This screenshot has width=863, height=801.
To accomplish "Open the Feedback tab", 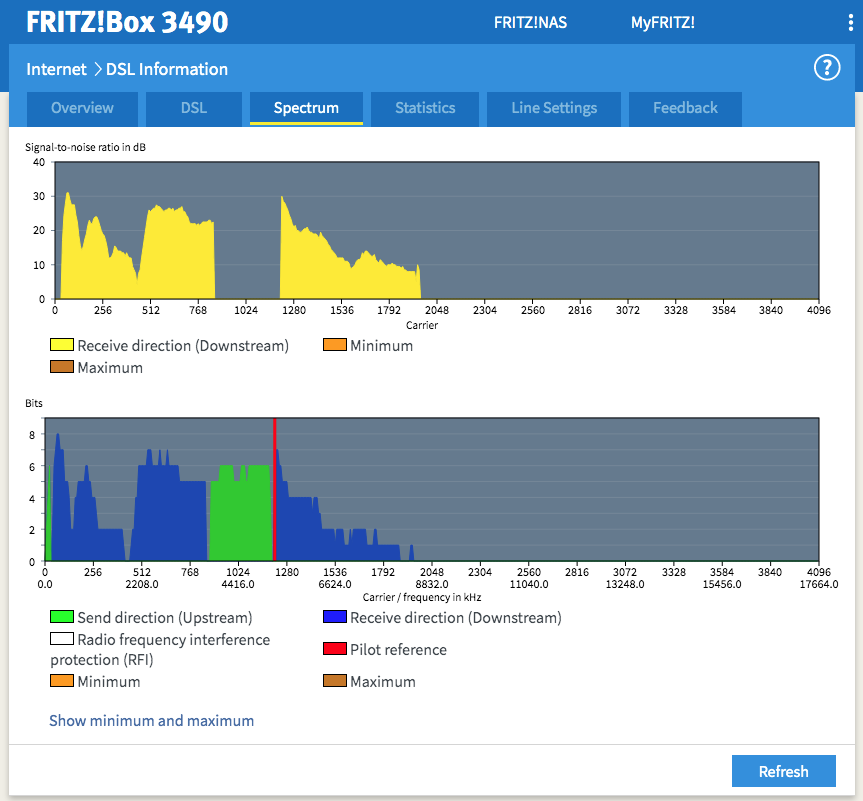I will [685, 108].
